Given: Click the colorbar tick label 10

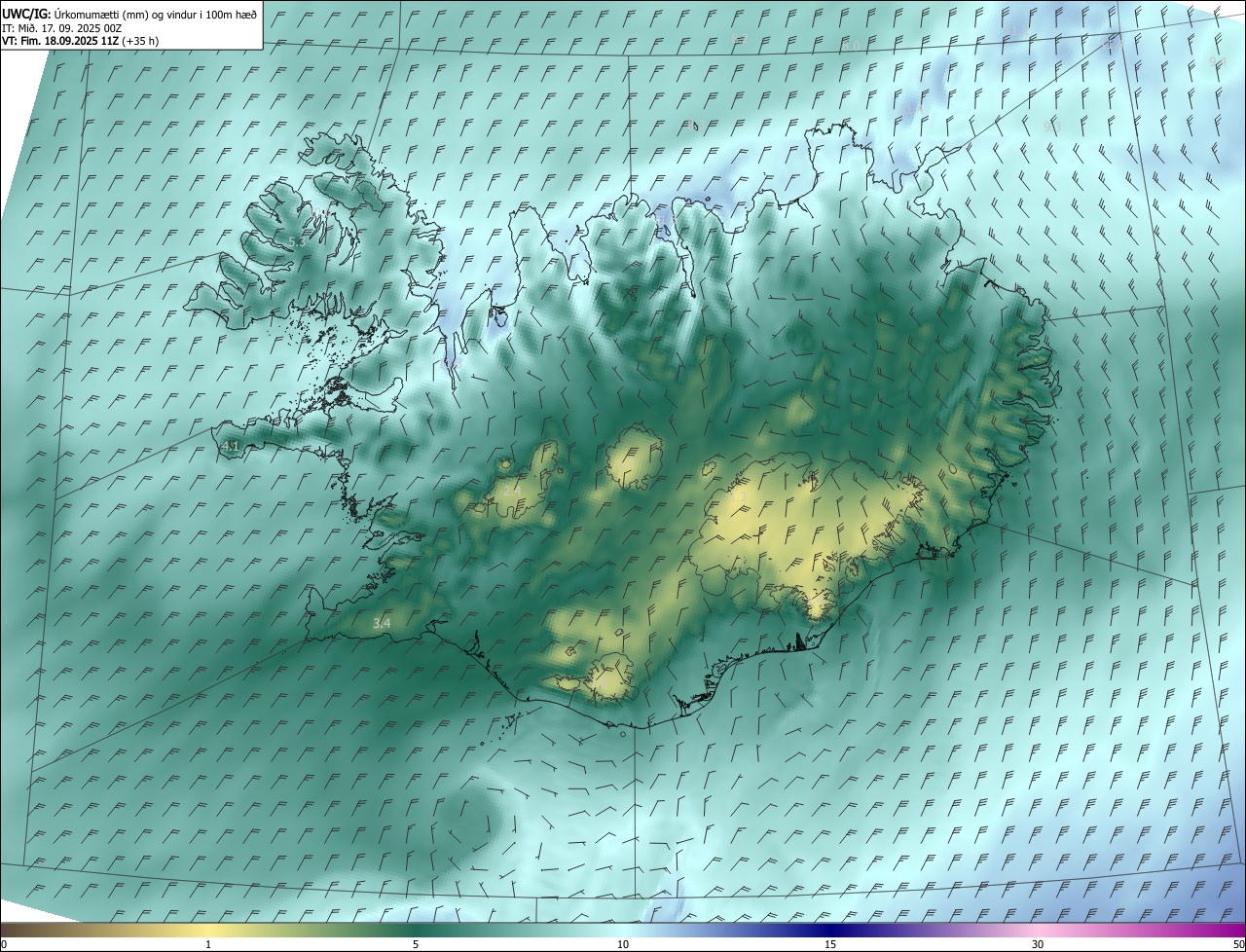Looking at the screenshot, I should (x=623, y=944).
